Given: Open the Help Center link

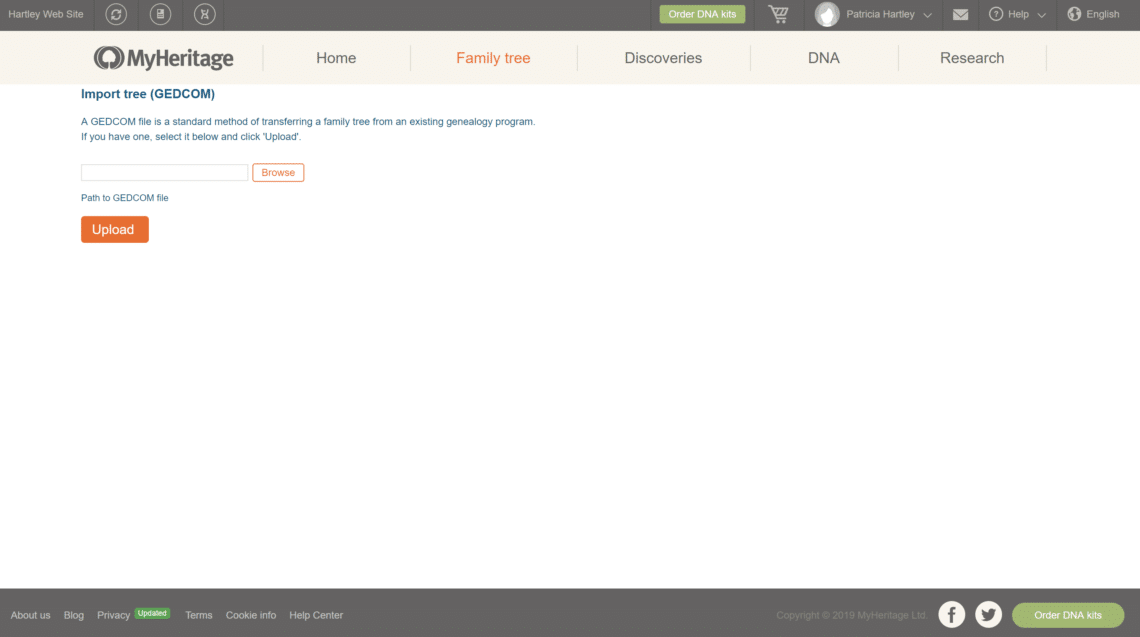Looking at the screenshot, I should click(x=316, y=614).
